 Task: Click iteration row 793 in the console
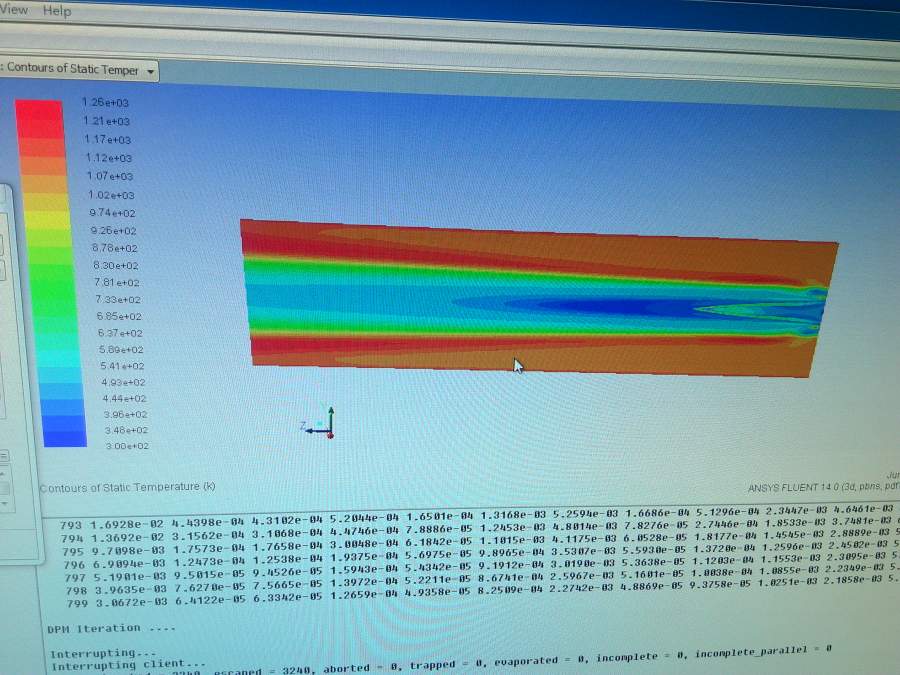(479, 517)
